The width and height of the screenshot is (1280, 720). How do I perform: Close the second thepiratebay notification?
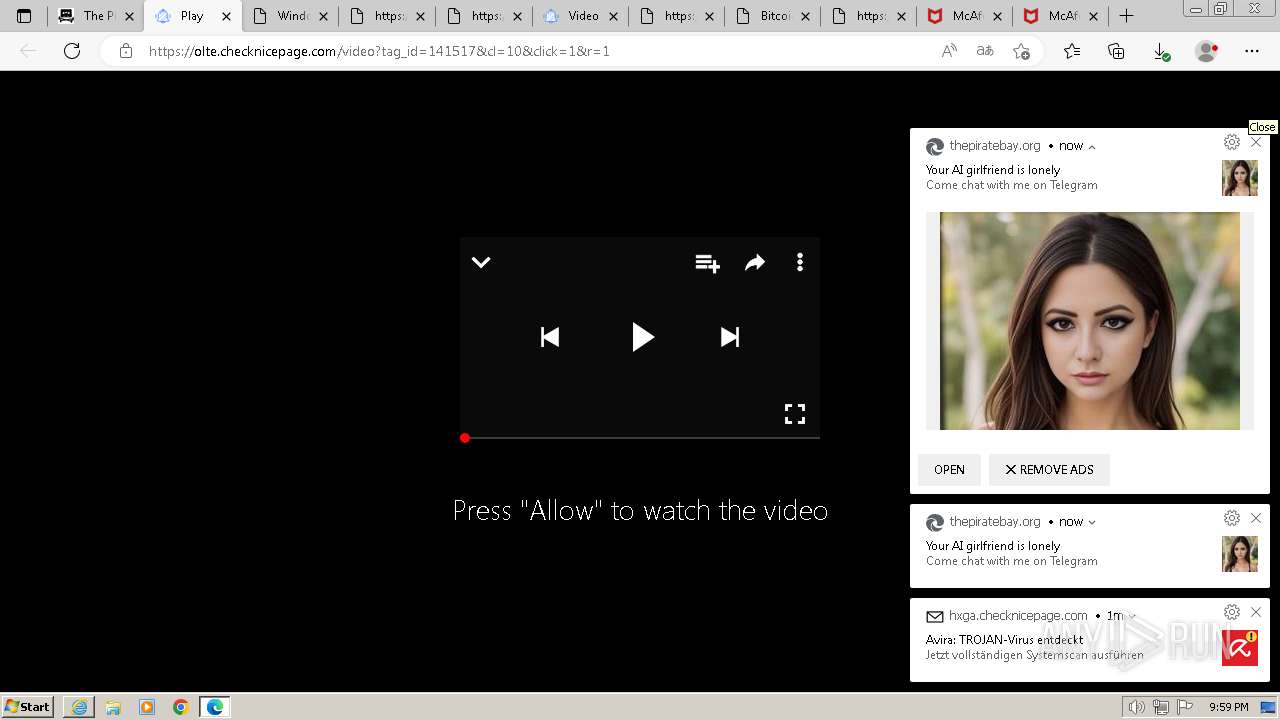(x=1256, y=518)
